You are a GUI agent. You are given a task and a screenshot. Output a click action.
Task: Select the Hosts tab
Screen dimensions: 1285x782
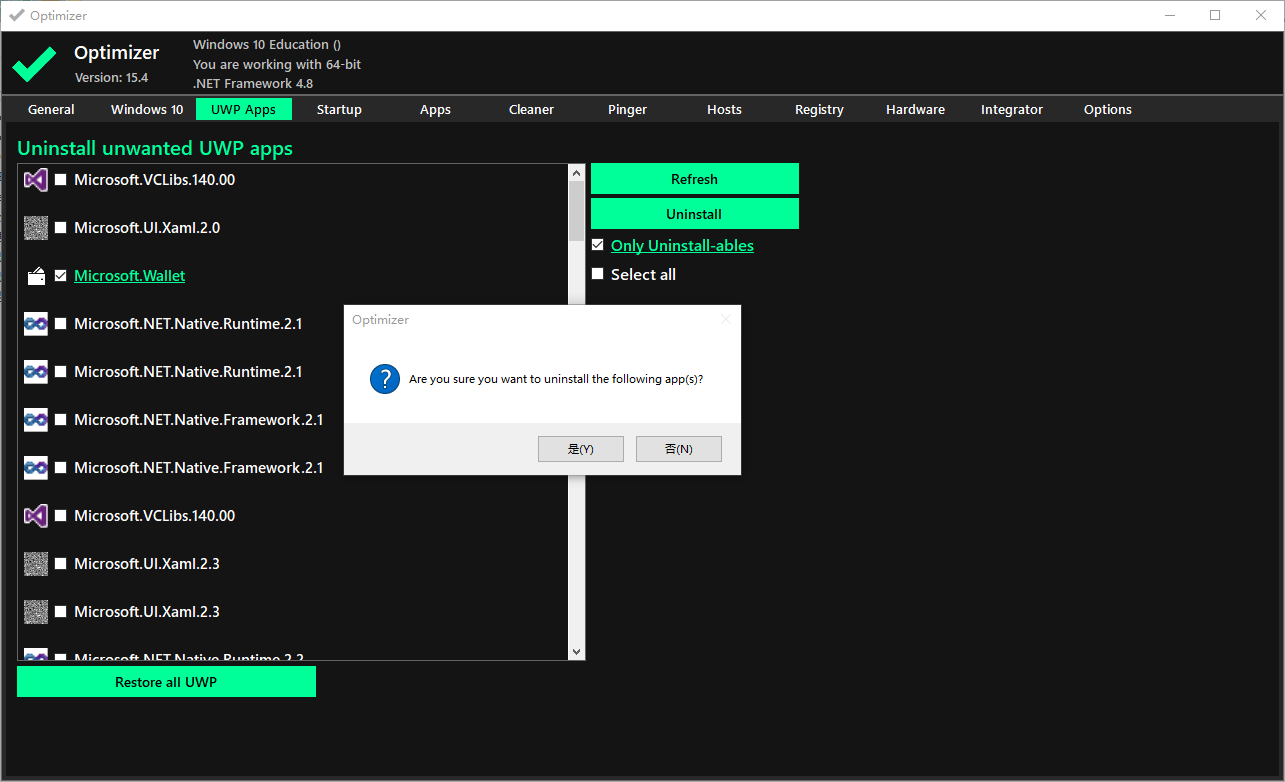click(x=724, y=109)
